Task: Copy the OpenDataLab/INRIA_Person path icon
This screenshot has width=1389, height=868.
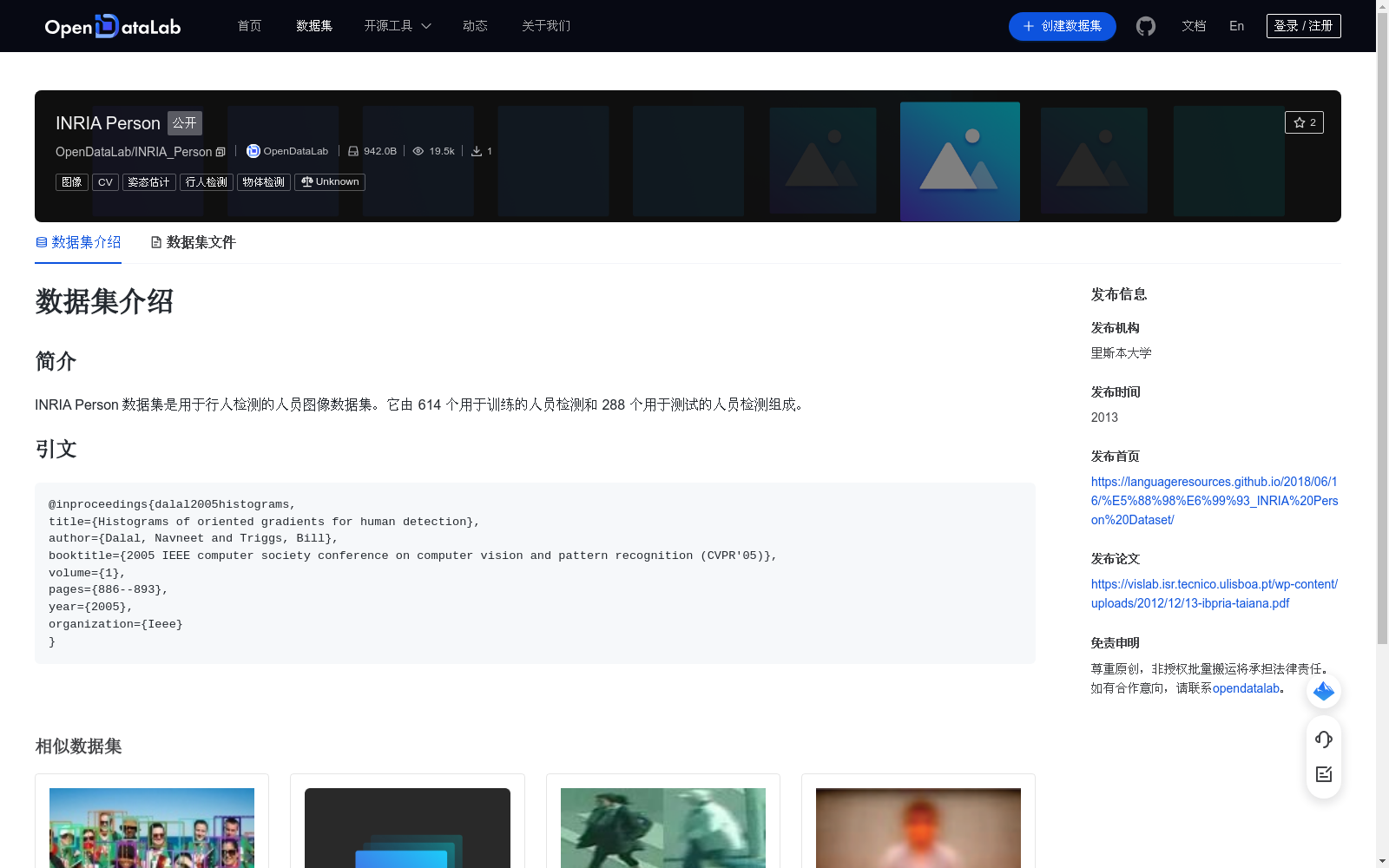Action: click(x=221, y=152)
